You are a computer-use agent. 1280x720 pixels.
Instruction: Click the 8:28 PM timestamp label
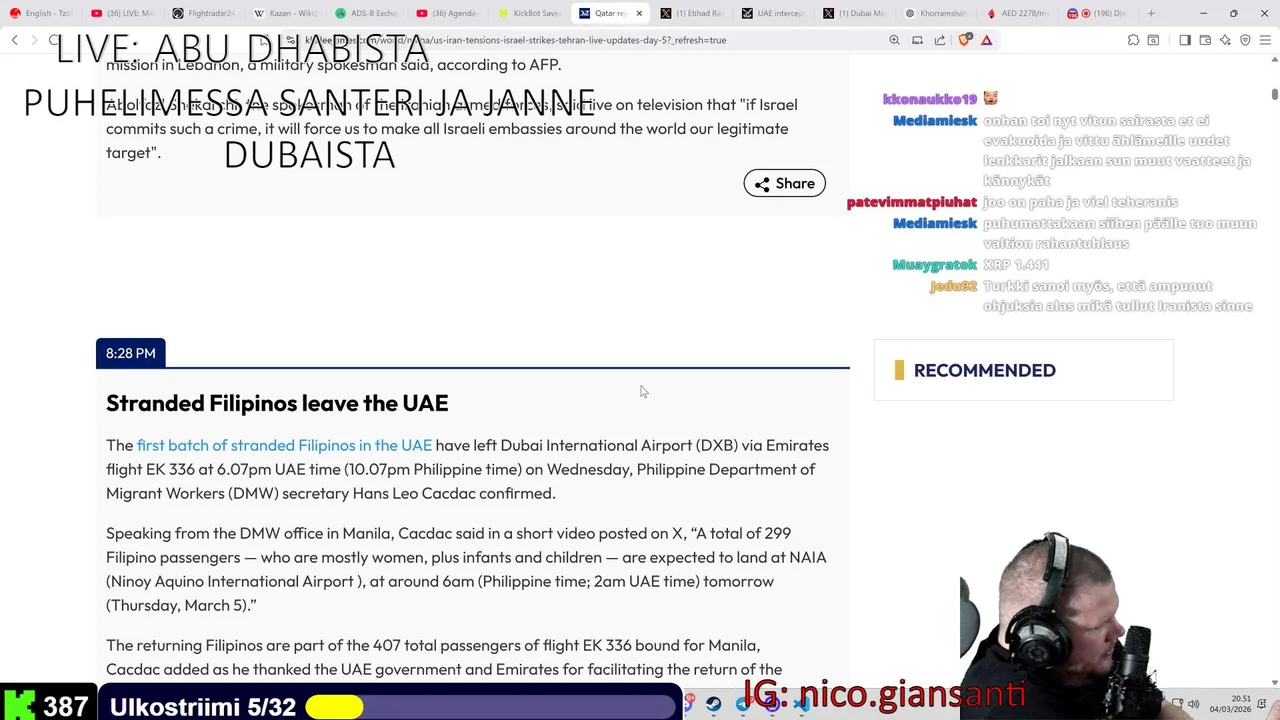point(131,353)
